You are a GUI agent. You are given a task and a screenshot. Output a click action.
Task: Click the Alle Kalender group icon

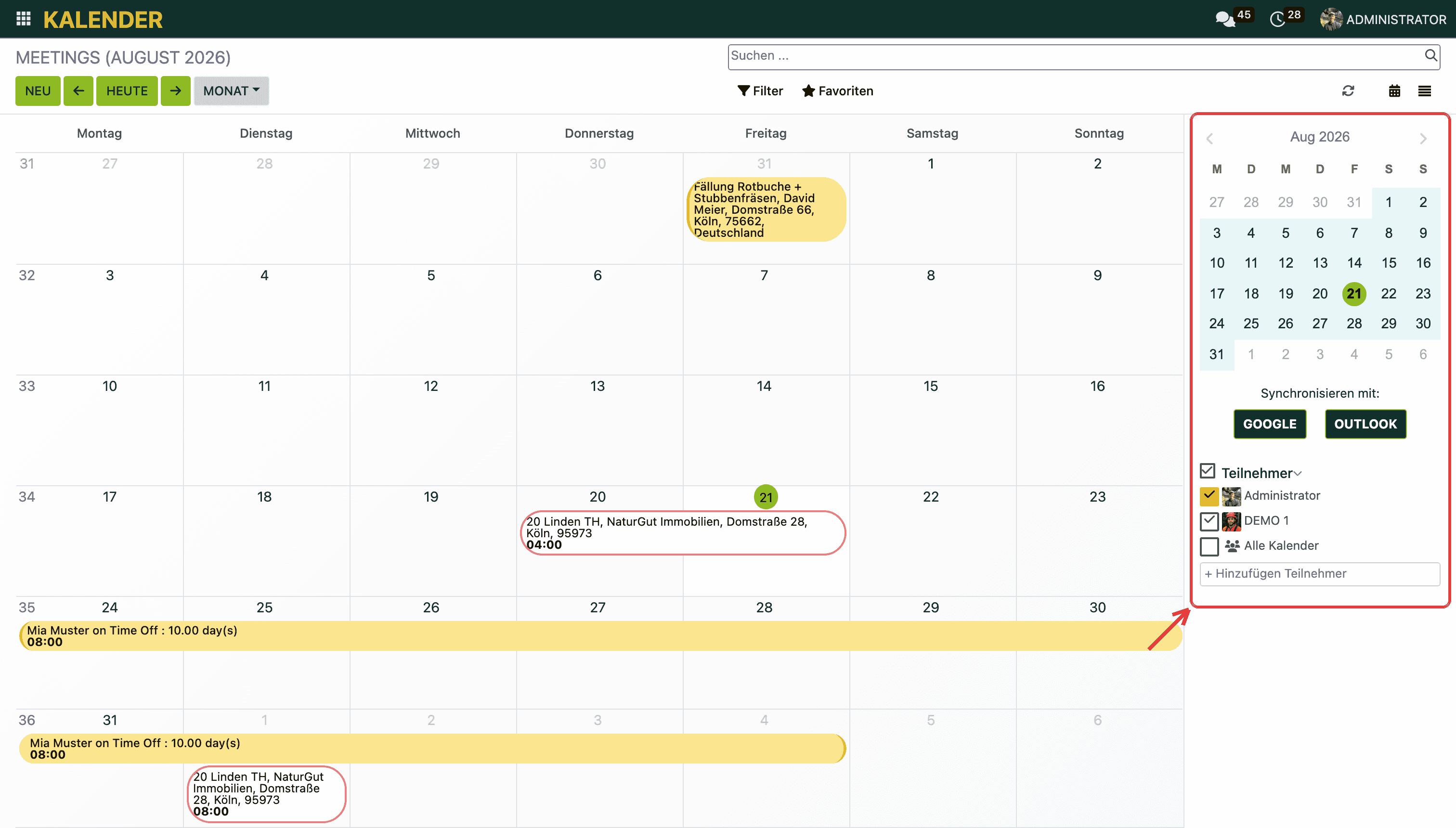tap(1232, 546)
